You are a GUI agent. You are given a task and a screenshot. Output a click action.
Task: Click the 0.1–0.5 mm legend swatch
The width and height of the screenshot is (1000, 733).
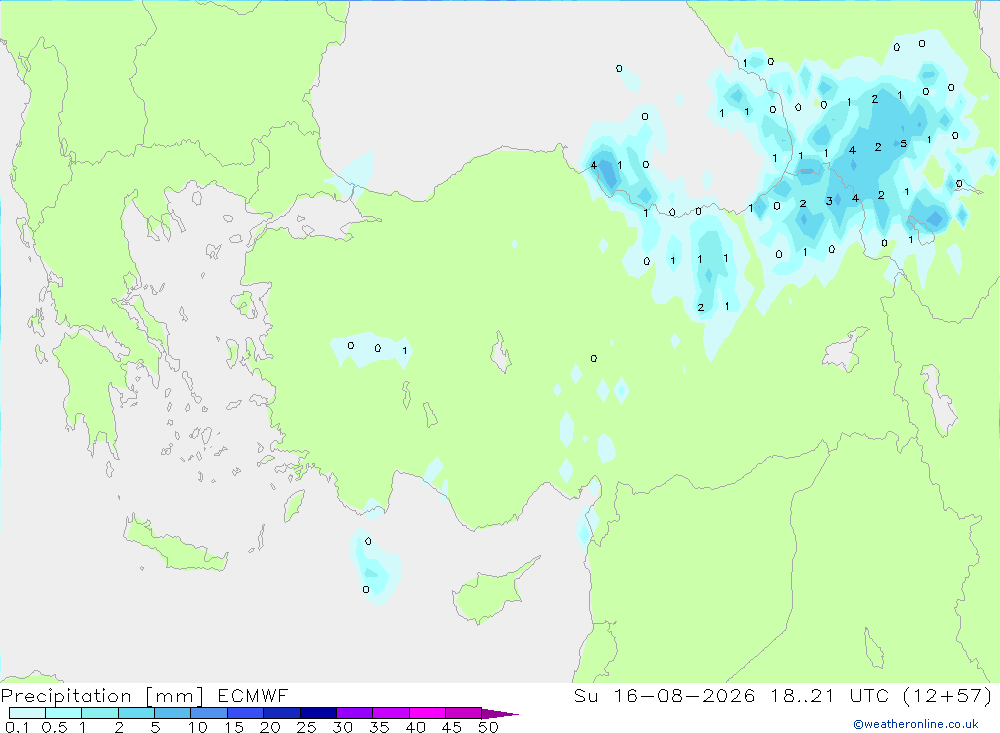pyautogui.click(x=27, y=713)
